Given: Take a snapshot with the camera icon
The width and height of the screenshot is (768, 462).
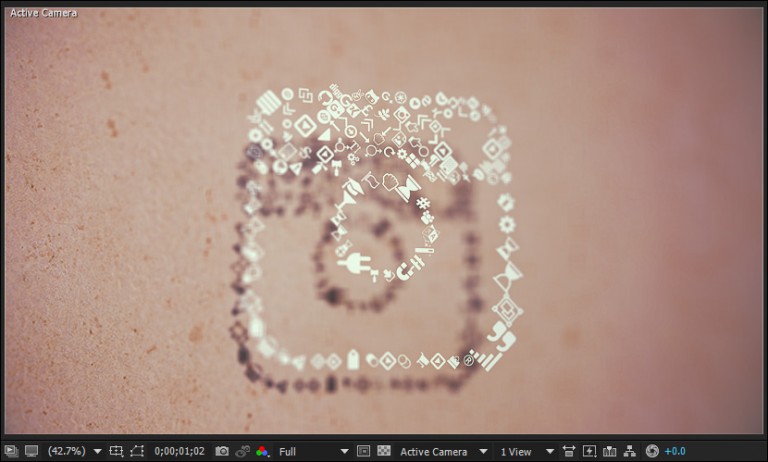Looking at the screenshot, I should point(222,452).
